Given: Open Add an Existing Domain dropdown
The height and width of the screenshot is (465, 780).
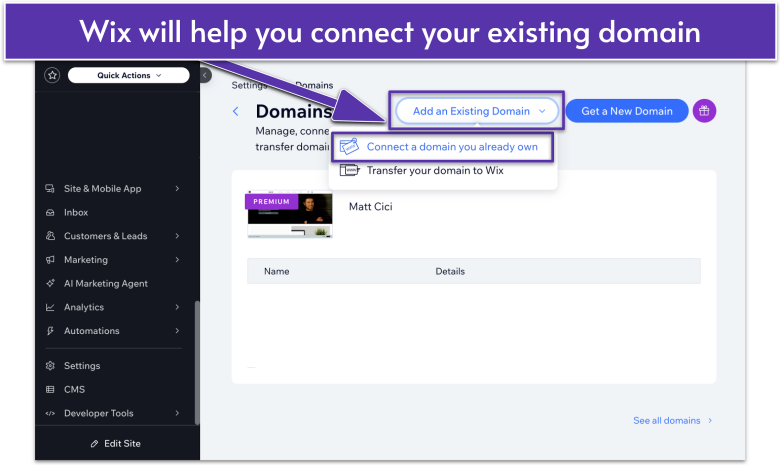Looking at the screenshot, I should 477,111.
